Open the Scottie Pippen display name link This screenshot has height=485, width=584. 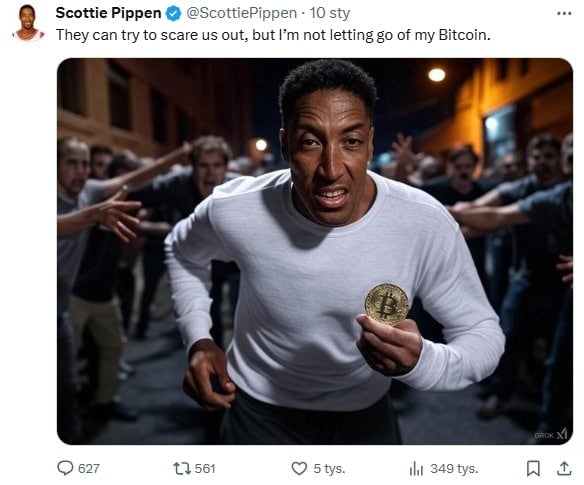[x=108, y=13]
